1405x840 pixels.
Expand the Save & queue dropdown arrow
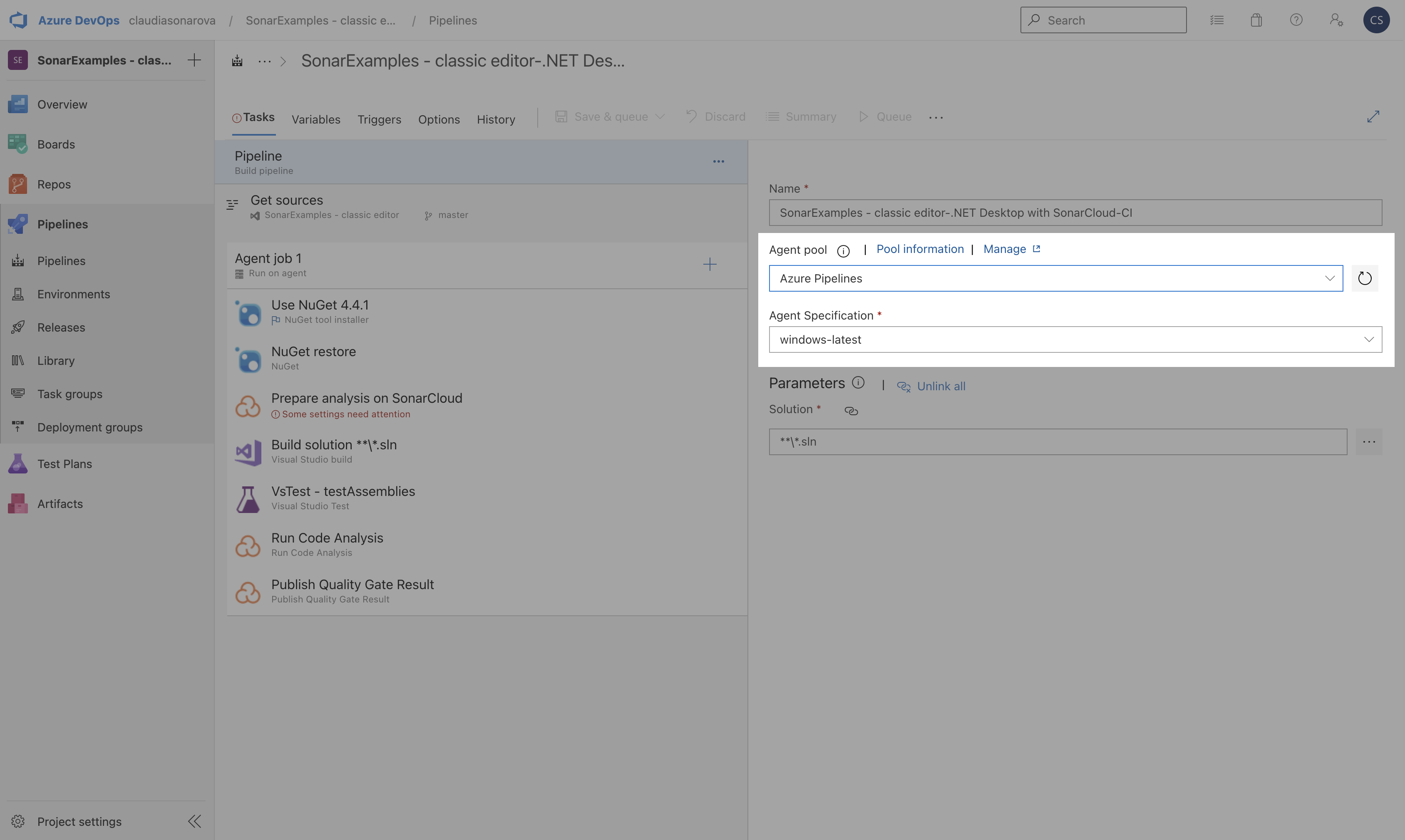point(660,116)
